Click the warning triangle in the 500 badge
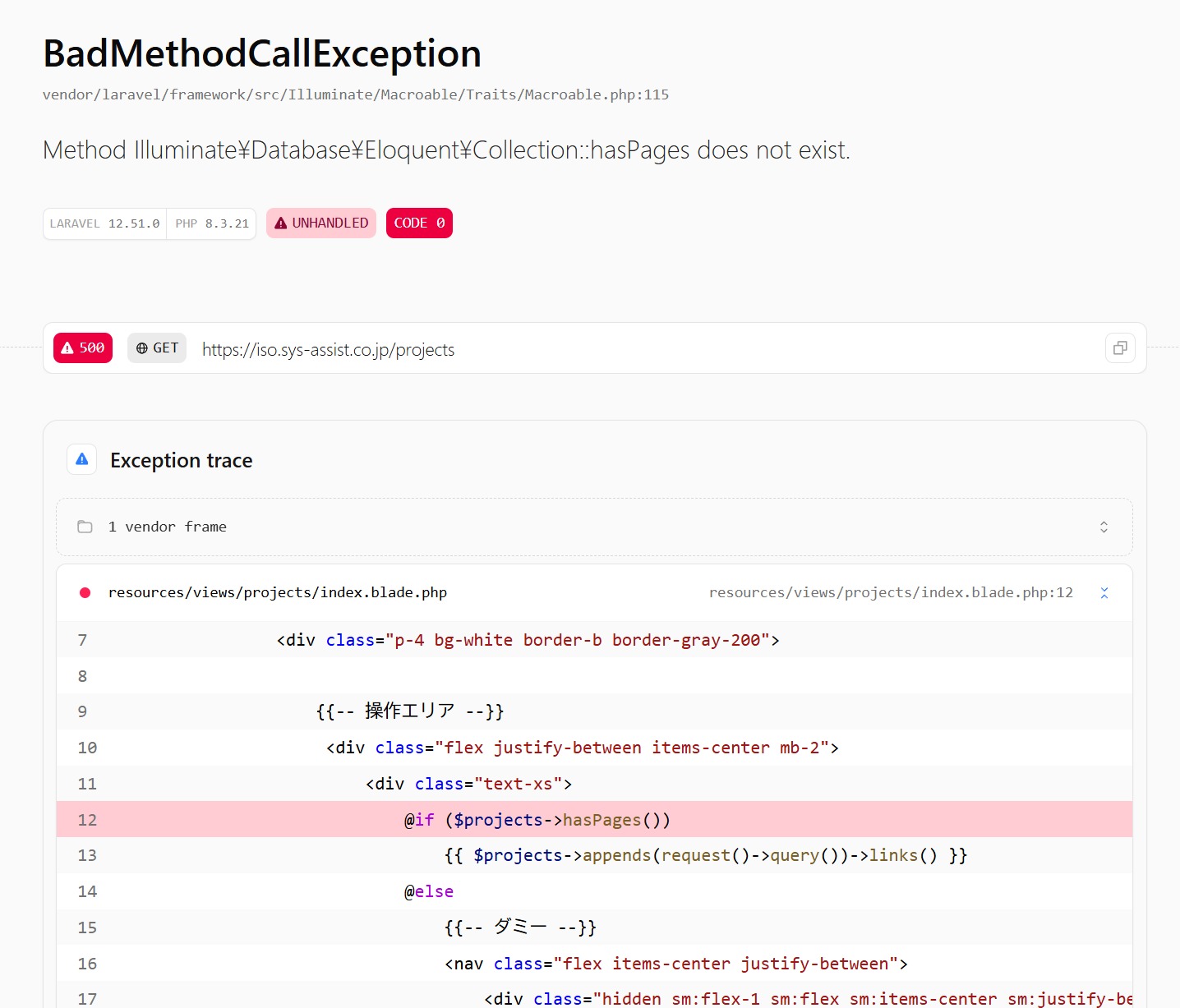Viewport: 1180px width, 1008px height. [x=67, y=348]
